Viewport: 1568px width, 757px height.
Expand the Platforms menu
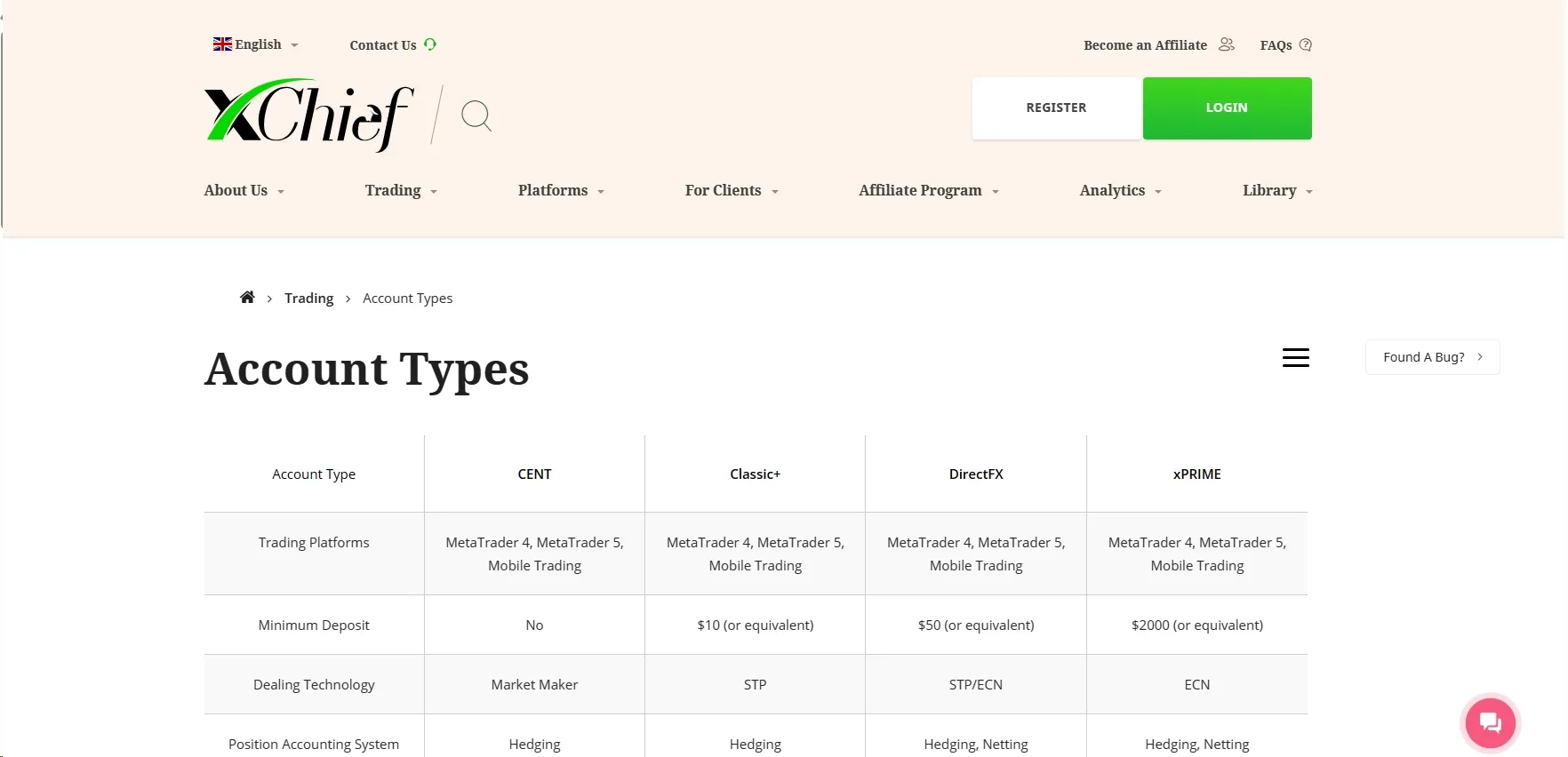pos(561,190)
